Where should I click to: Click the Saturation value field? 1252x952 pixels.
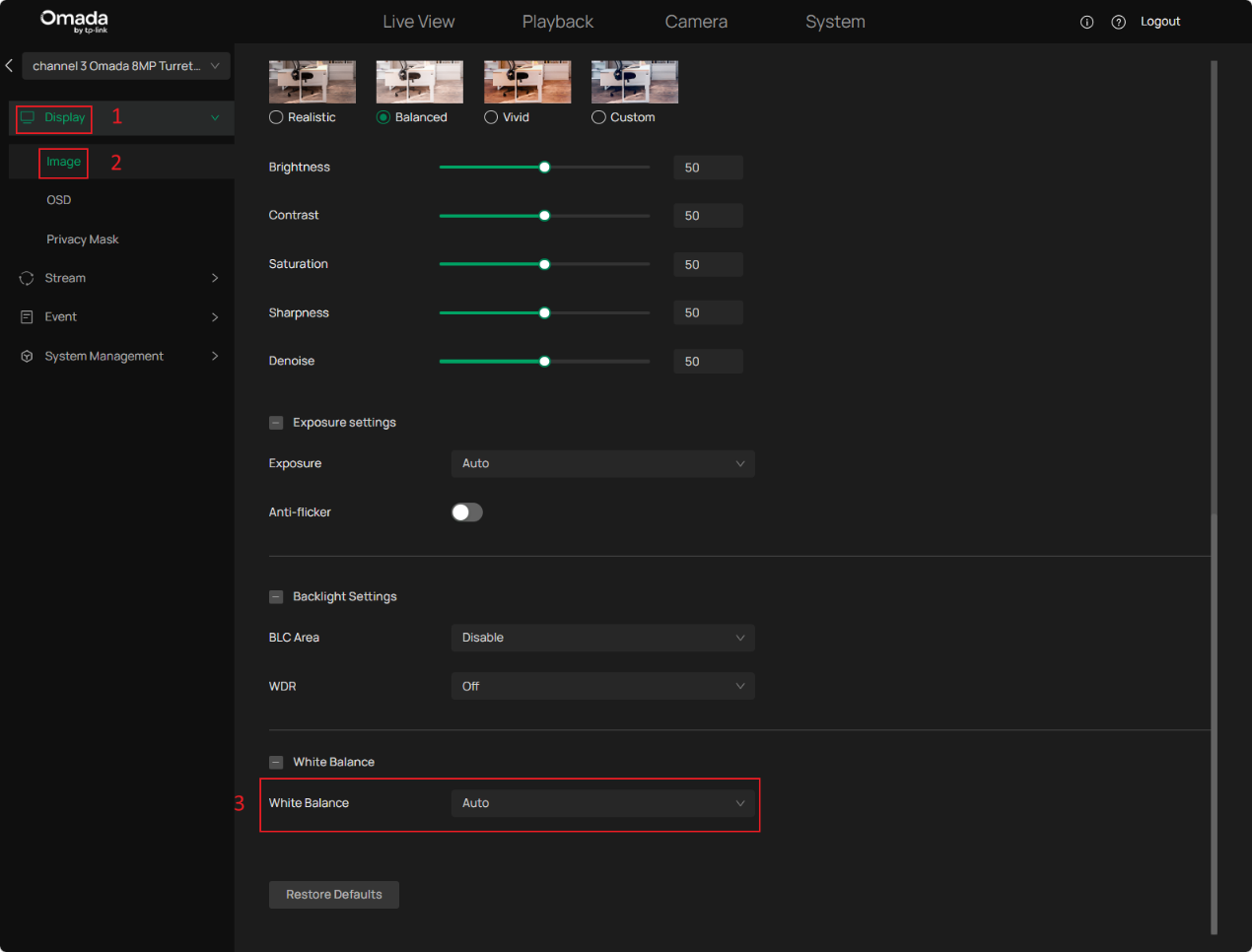pyautogui.click(x=708, y=264)
